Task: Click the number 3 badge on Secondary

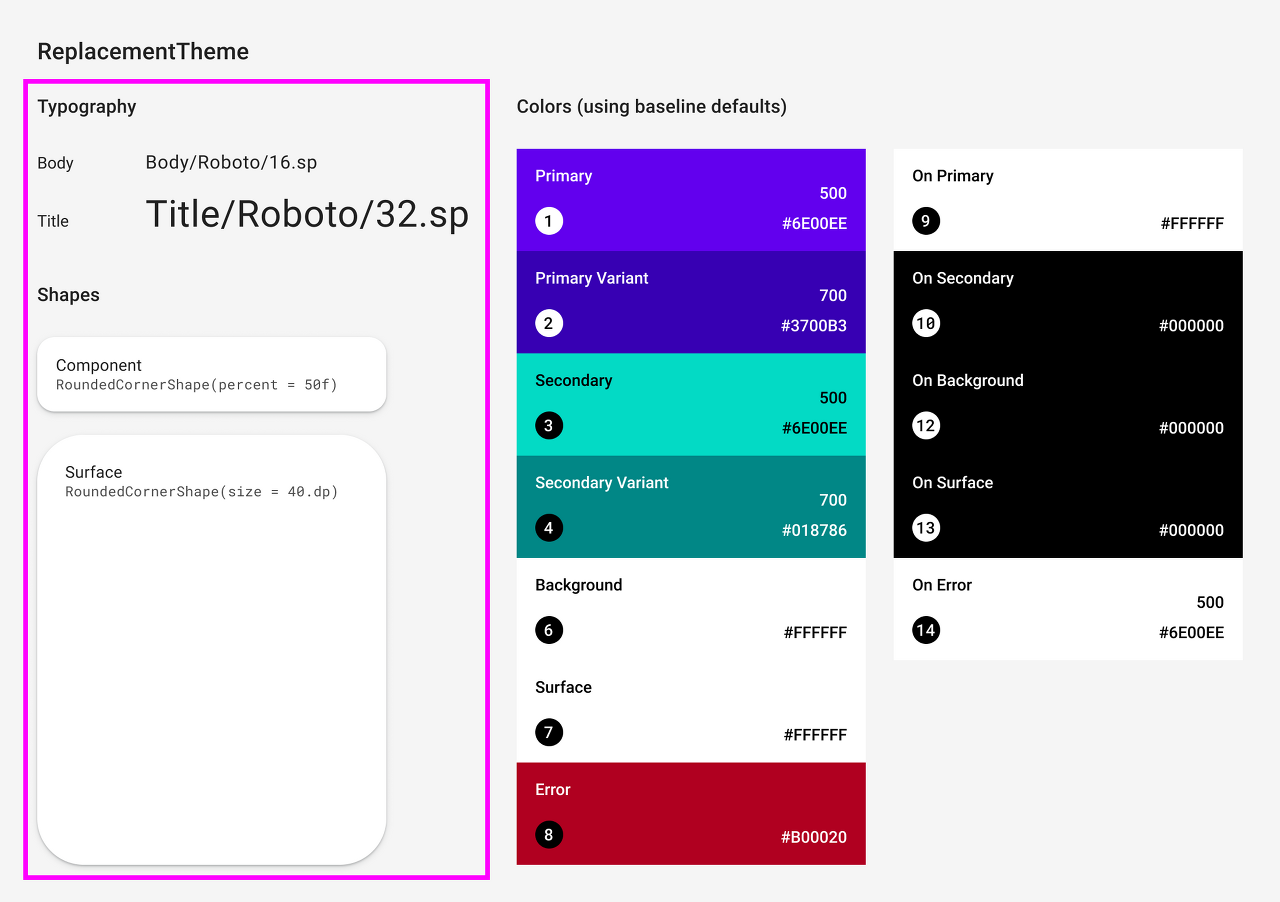Action: point(549,426)
